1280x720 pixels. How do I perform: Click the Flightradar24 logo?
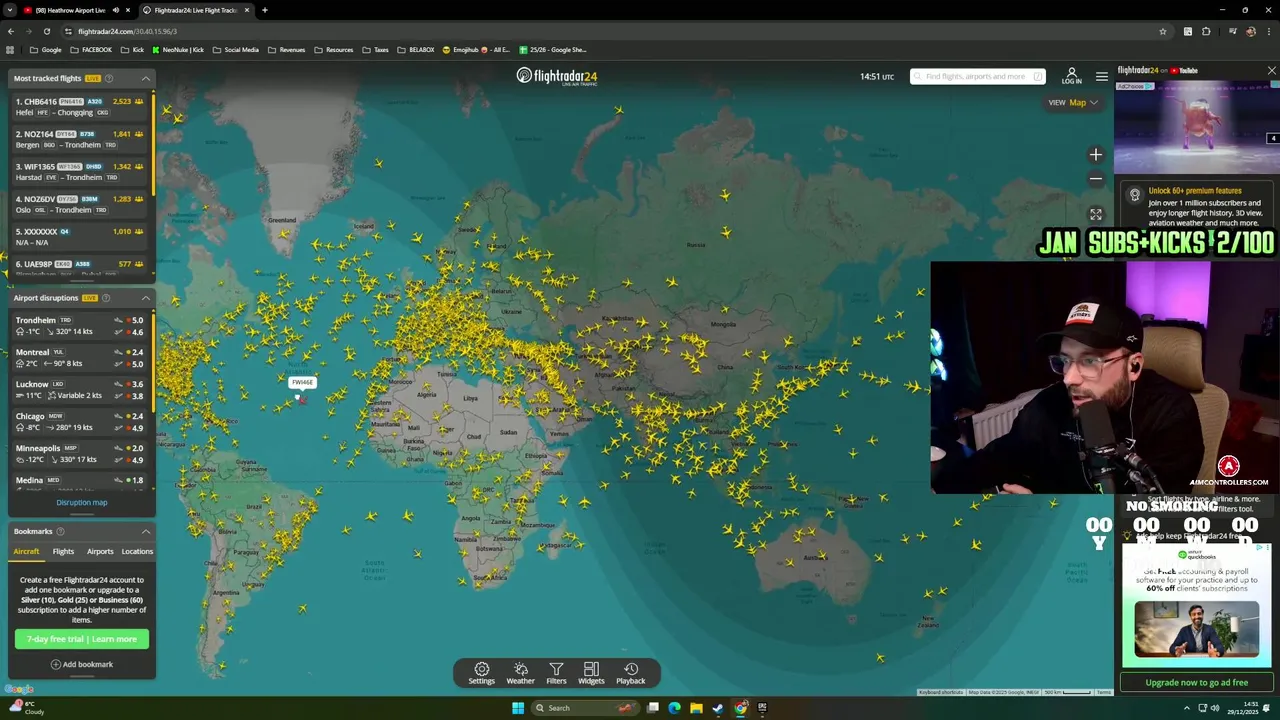pyautogui.click(x=557, y=76)
